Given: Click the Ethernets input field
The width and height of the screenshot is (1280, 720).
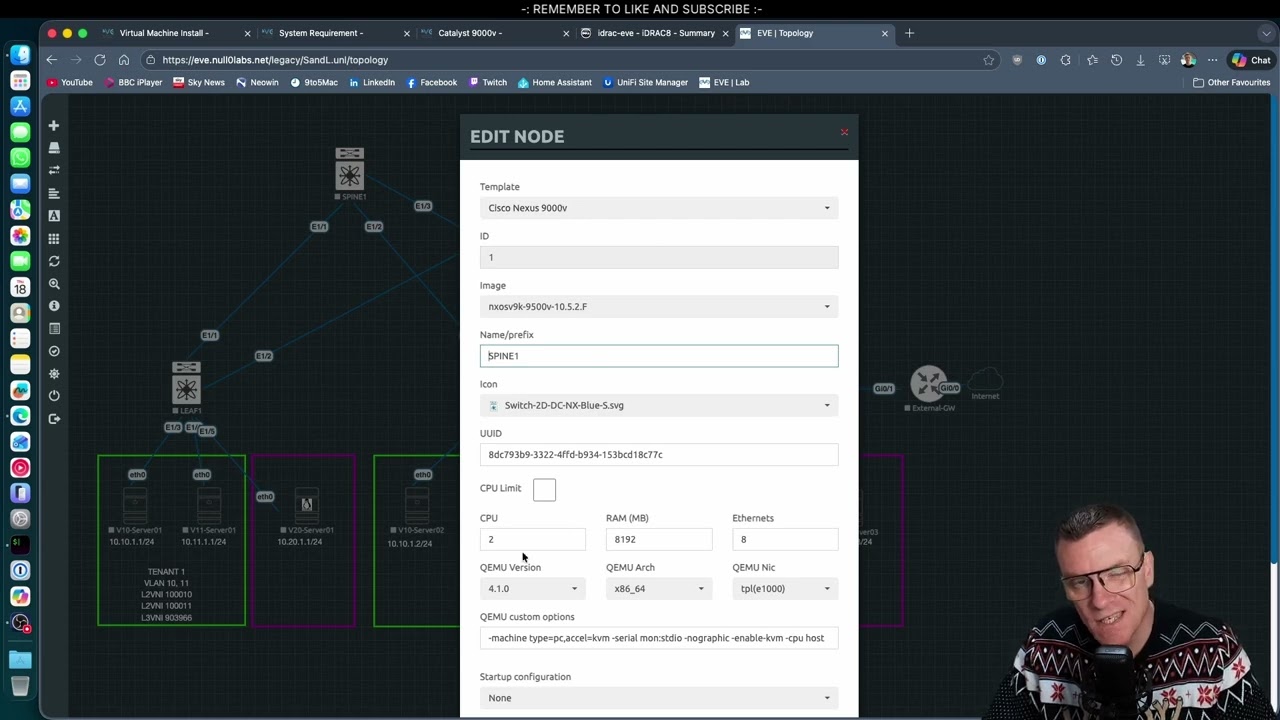Looking at the screenshot, I should [785, 539].
